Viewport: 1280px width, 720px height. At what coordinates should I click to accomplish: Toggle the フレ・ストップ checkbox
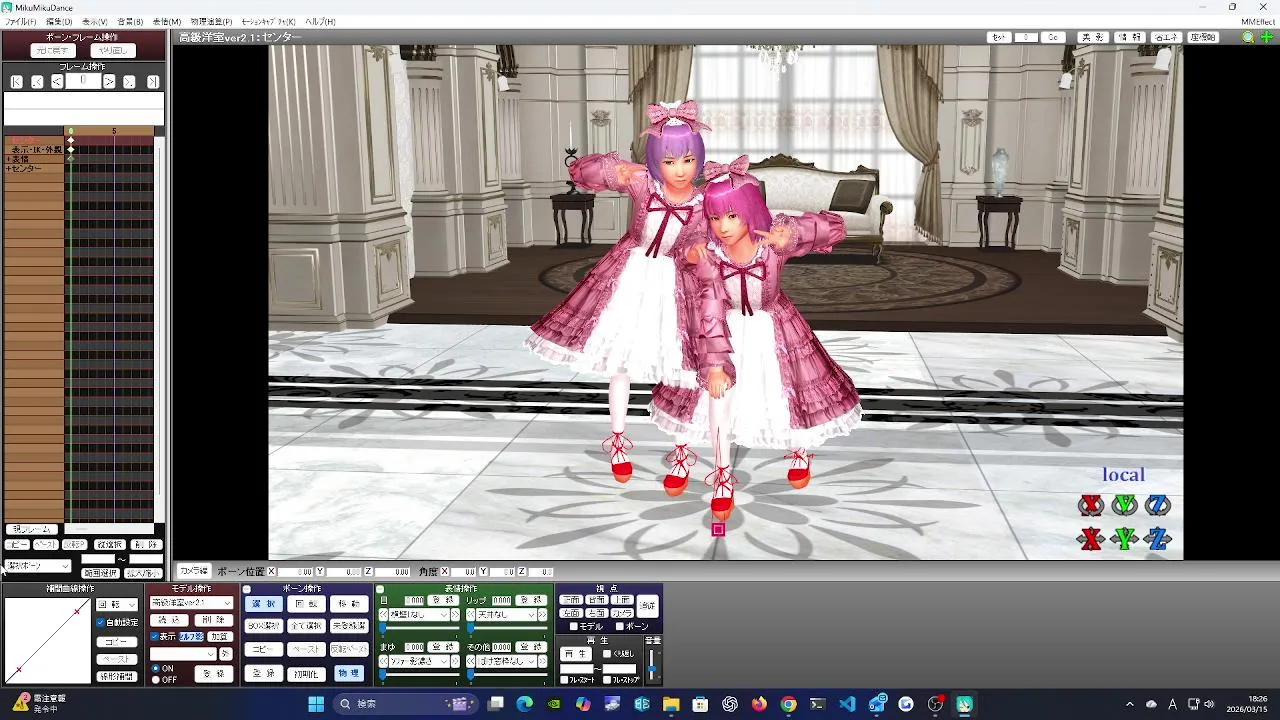(x=607, y=680)
